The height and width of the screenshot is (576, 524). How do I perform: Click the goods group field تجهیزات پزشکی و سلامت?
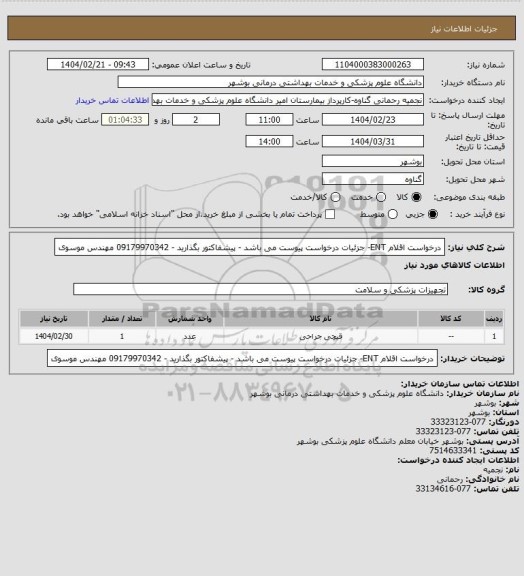tap(260, 289)
